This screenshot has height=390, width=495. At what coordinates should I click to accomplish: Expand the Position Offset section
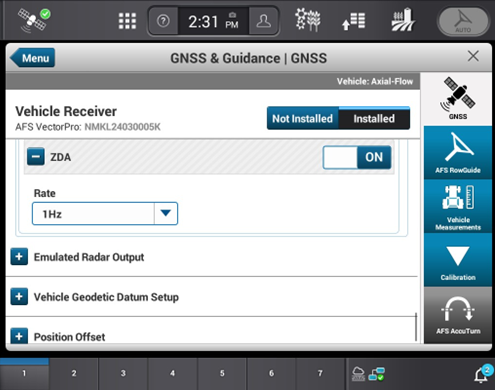point(19,336)
